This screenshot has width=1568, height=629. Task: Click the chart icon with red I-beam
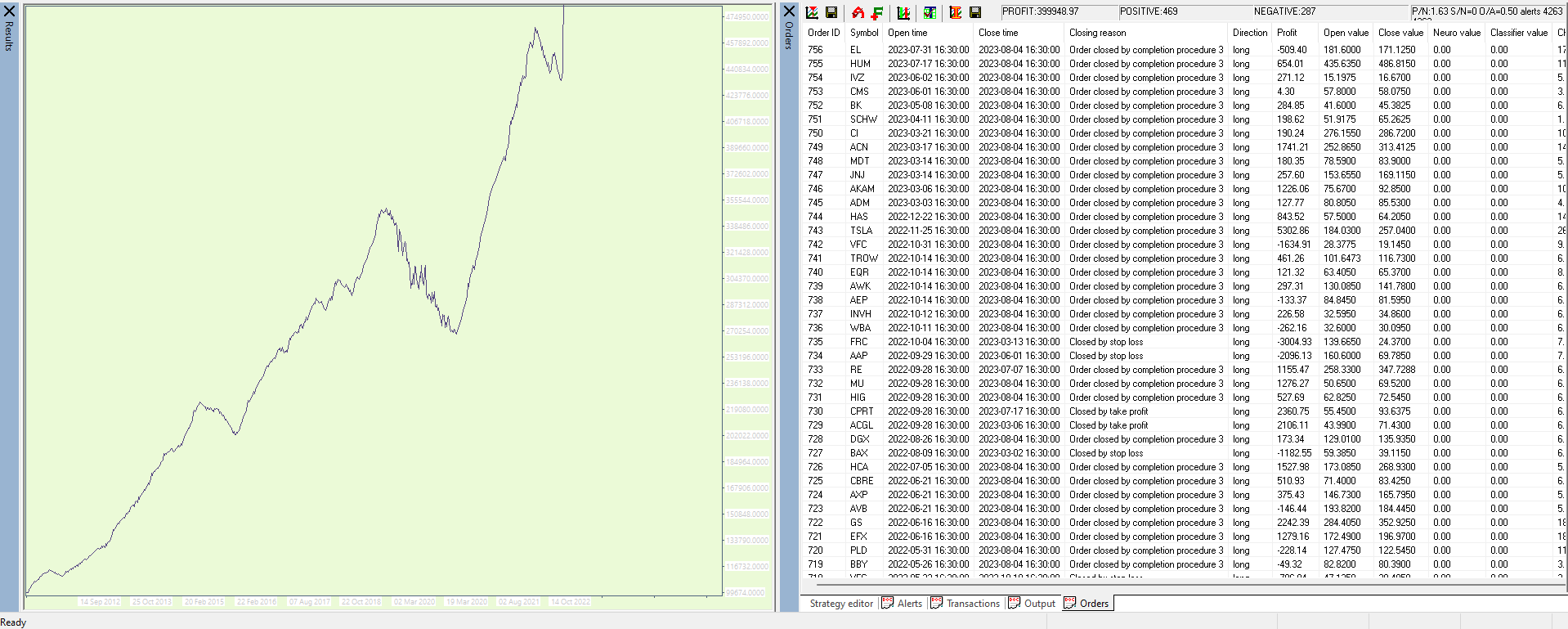point(955,12)
